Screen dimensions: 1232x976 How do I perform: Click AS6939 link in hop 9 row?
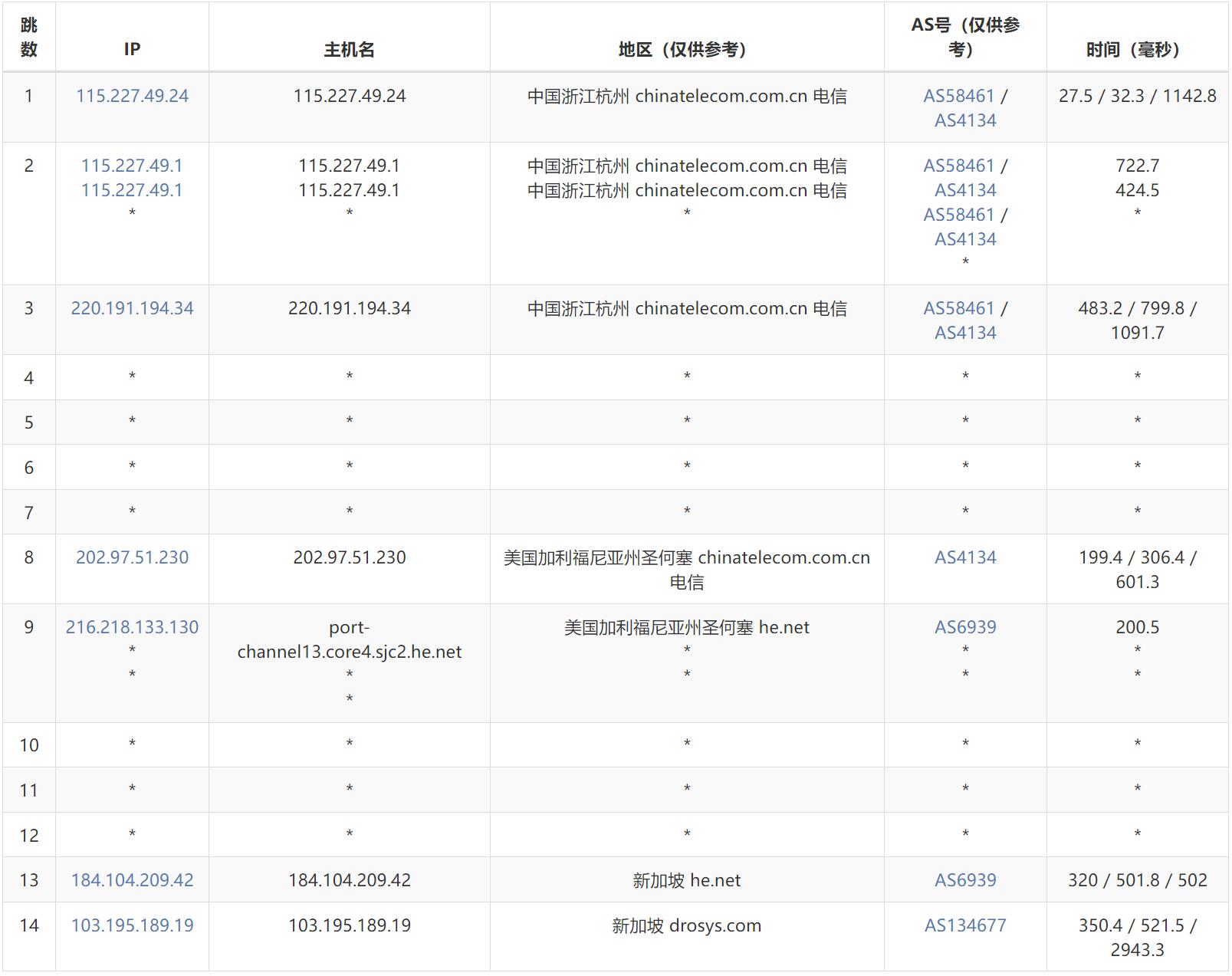coord(965,627)
